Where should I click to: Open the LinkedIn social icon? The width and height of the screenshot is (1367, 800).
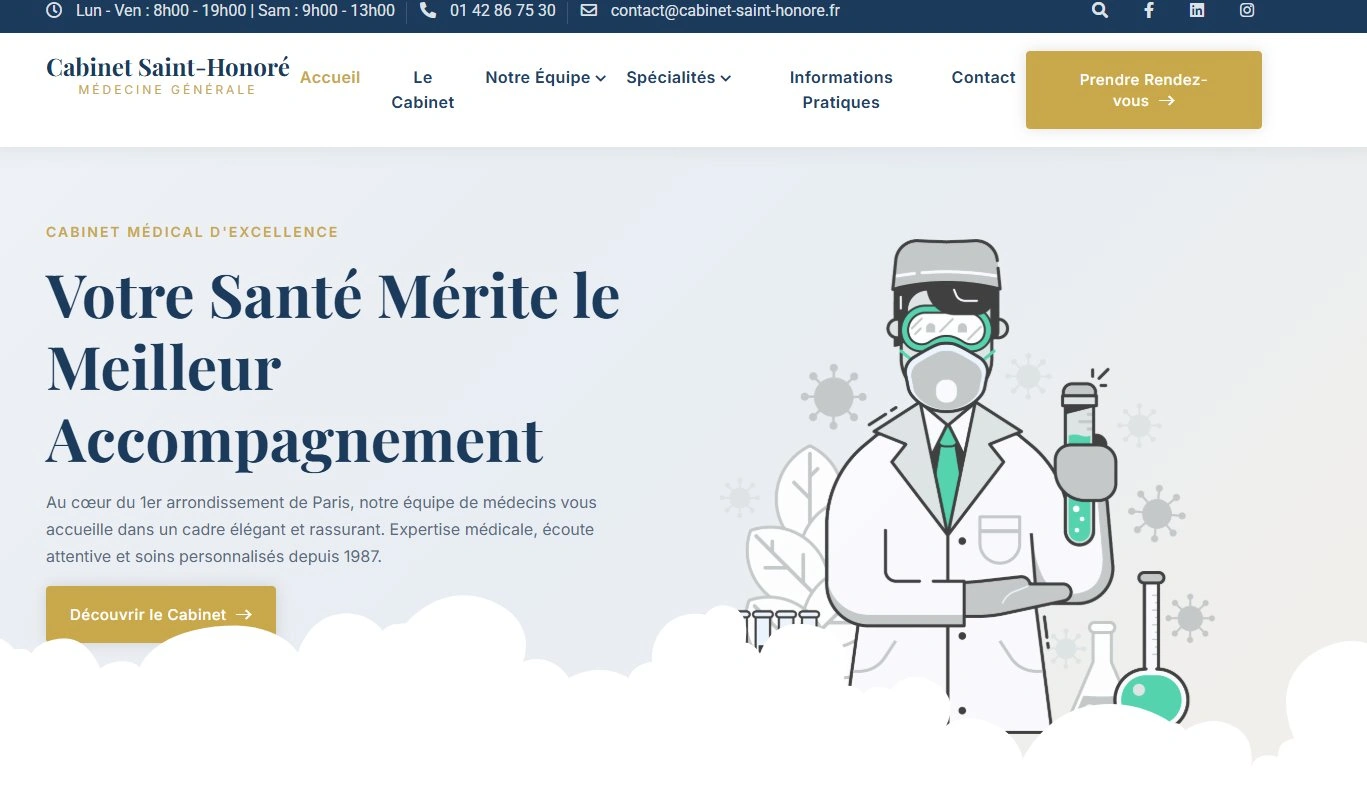tap(1197, 11)
